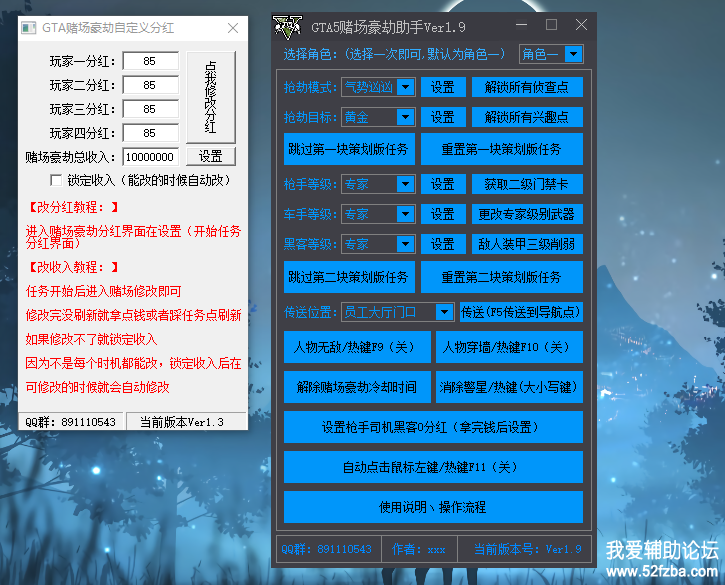Expand the 抢劫模式 气势汹汹 dropdown
Screen dimensions: 725x585
406,87
